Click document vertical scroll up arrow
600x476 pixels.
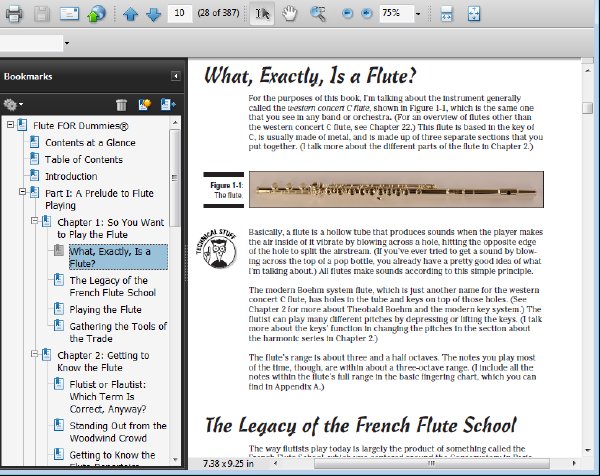pos(587,71)
